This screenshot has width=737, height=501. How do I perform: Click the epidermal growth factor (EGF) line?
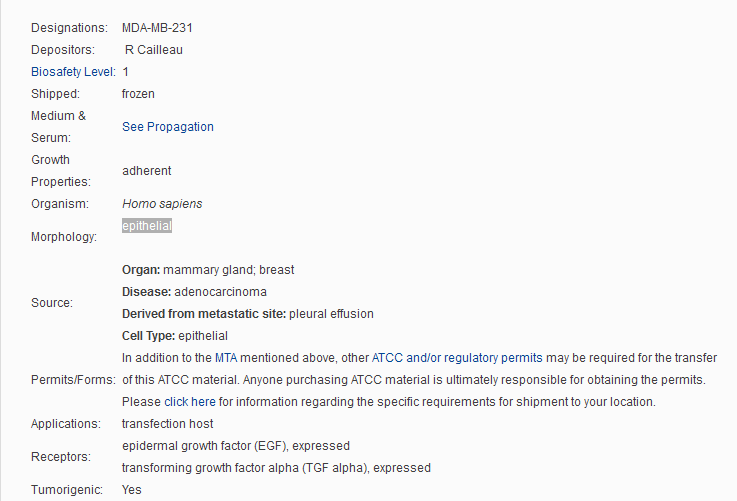click(x=235, y=446)
